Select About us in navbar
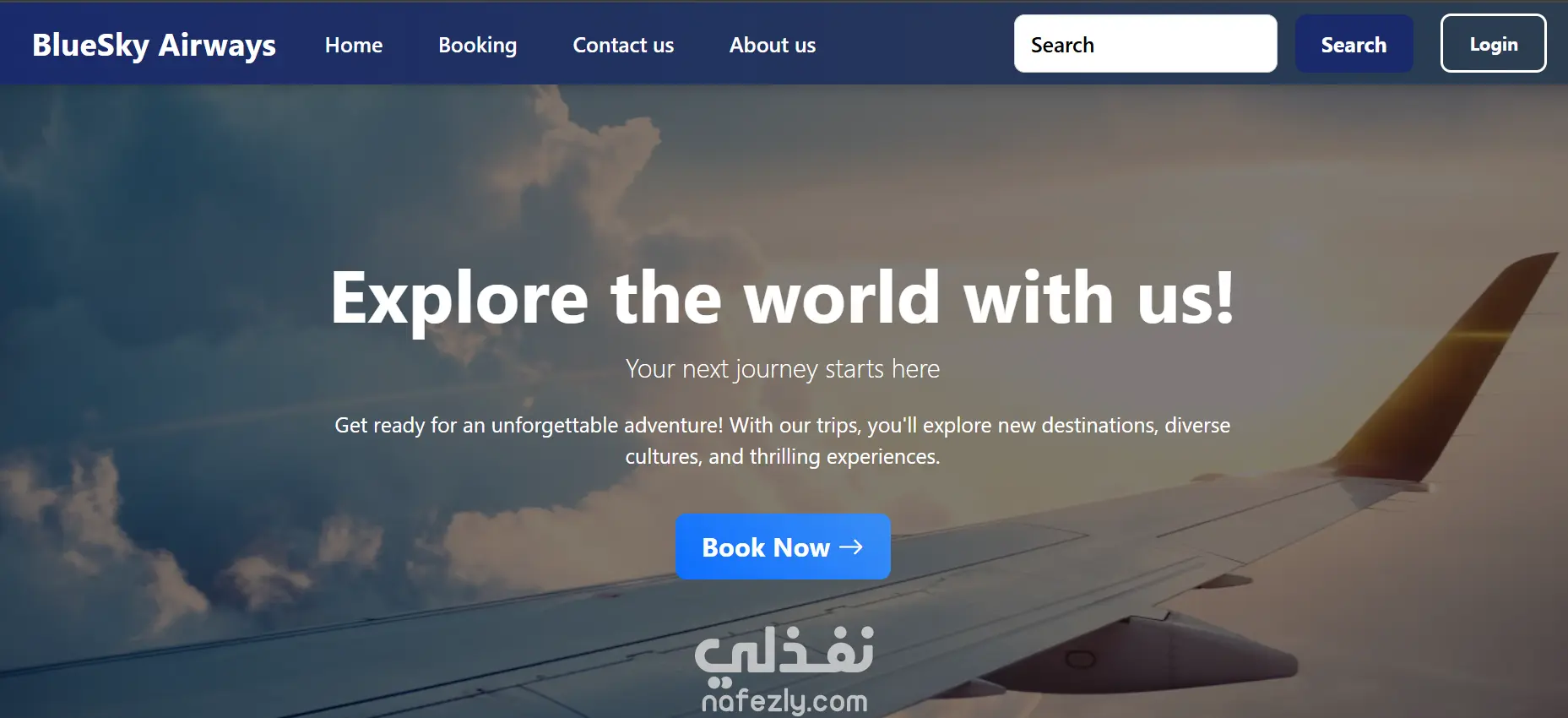The image size is (1568, 718). click(x=773, y=45)
